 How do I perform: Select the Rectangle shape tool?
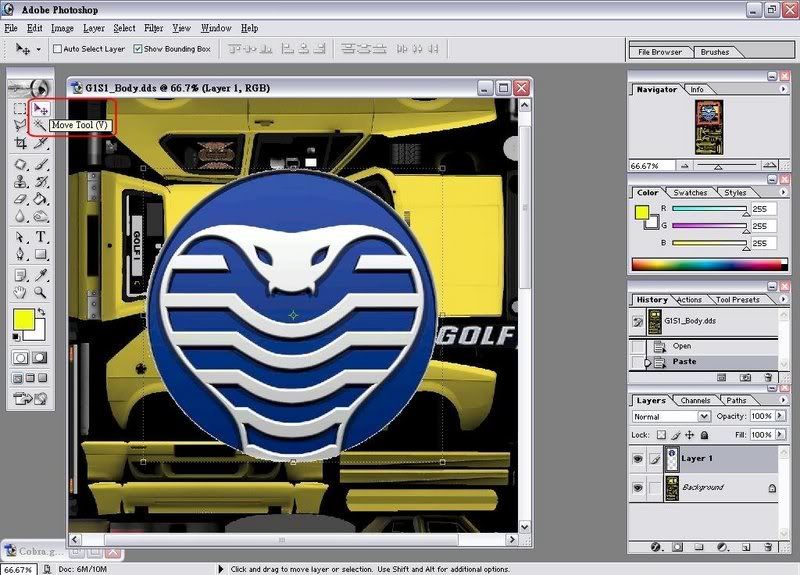(41, 254)
